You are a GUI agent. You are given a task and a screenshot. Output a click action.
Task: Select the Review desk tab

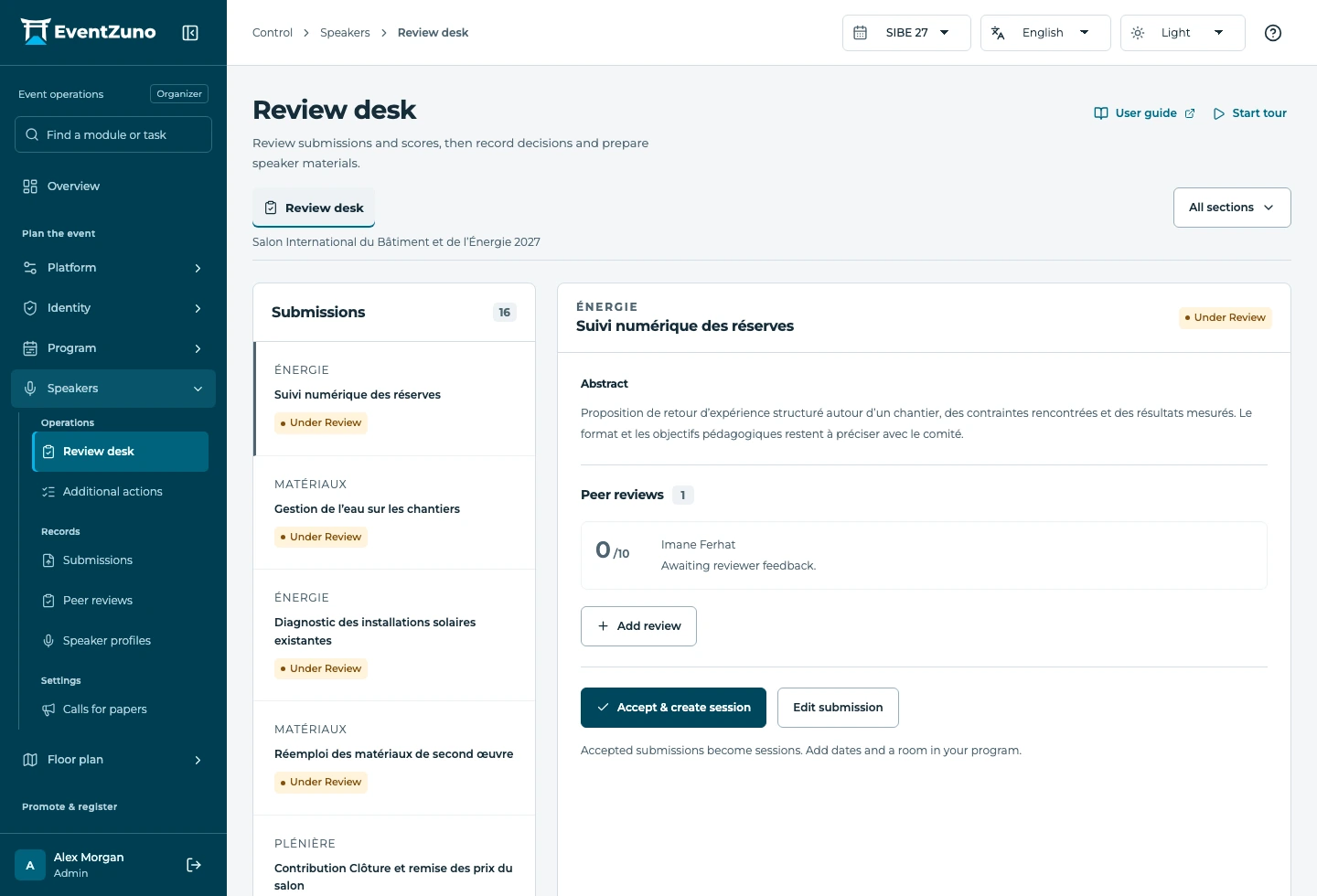[314, 208]
